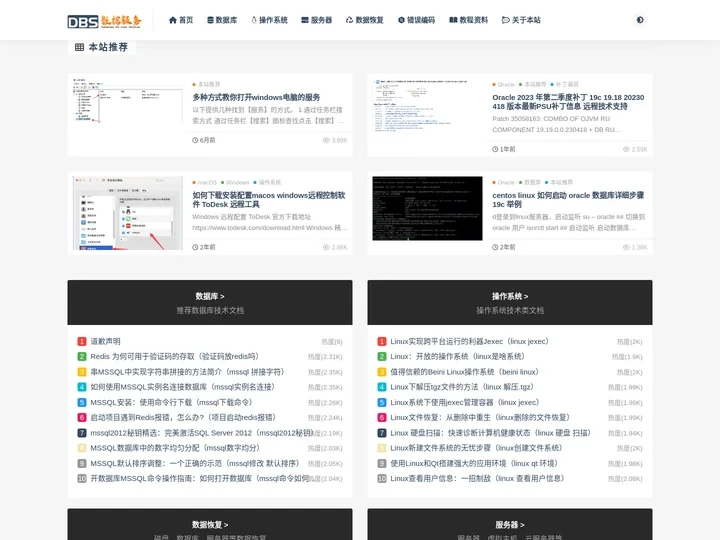Click the recycle icon beside 数据恢复
Image resolution: width=720 pixels, height=540 pixels.
(x=349, y=20)
